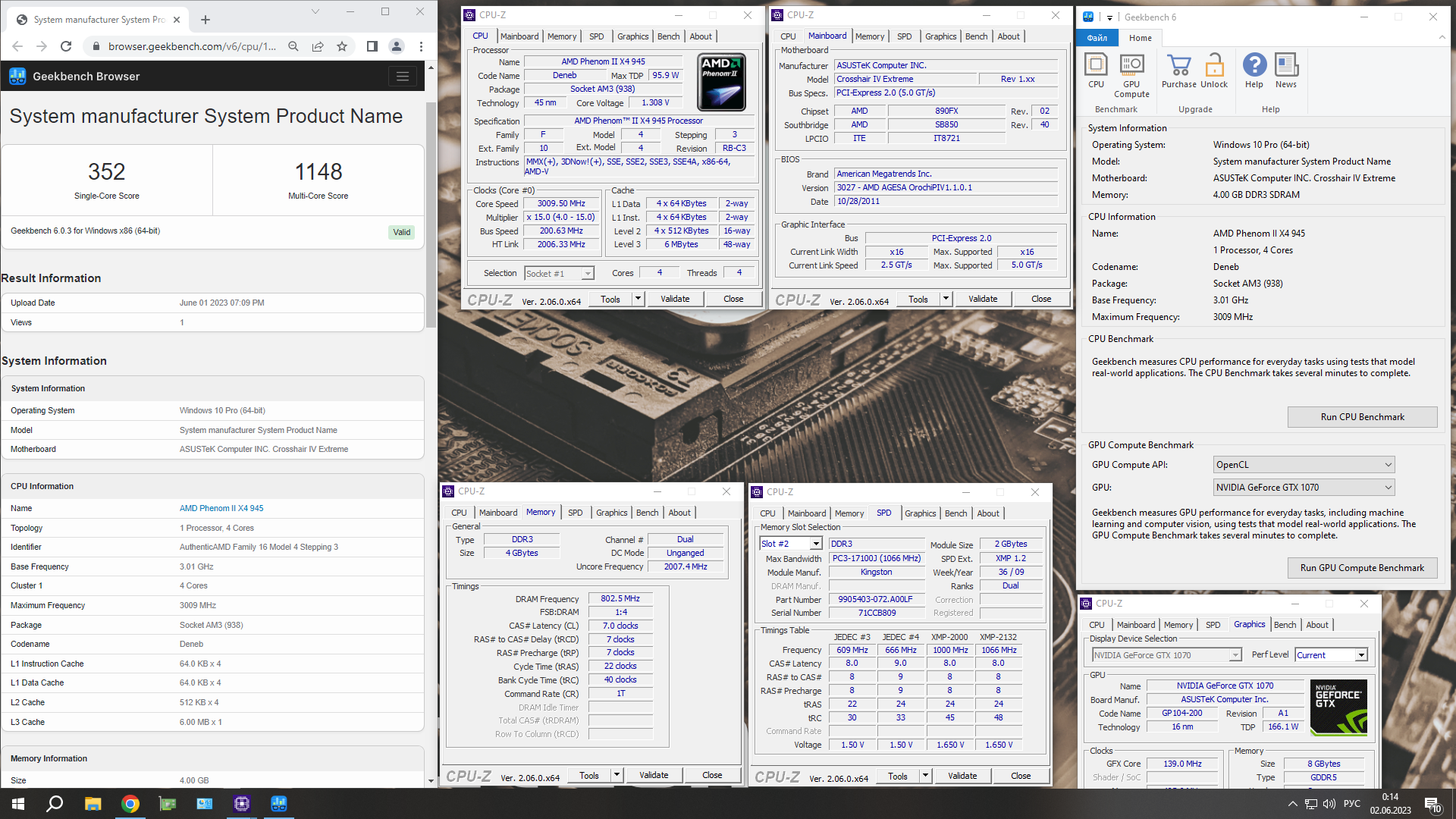Click the Purchase cart icon in Geekbench 6
This screenshot has height=819, width=1456.
pos(1178,71)
